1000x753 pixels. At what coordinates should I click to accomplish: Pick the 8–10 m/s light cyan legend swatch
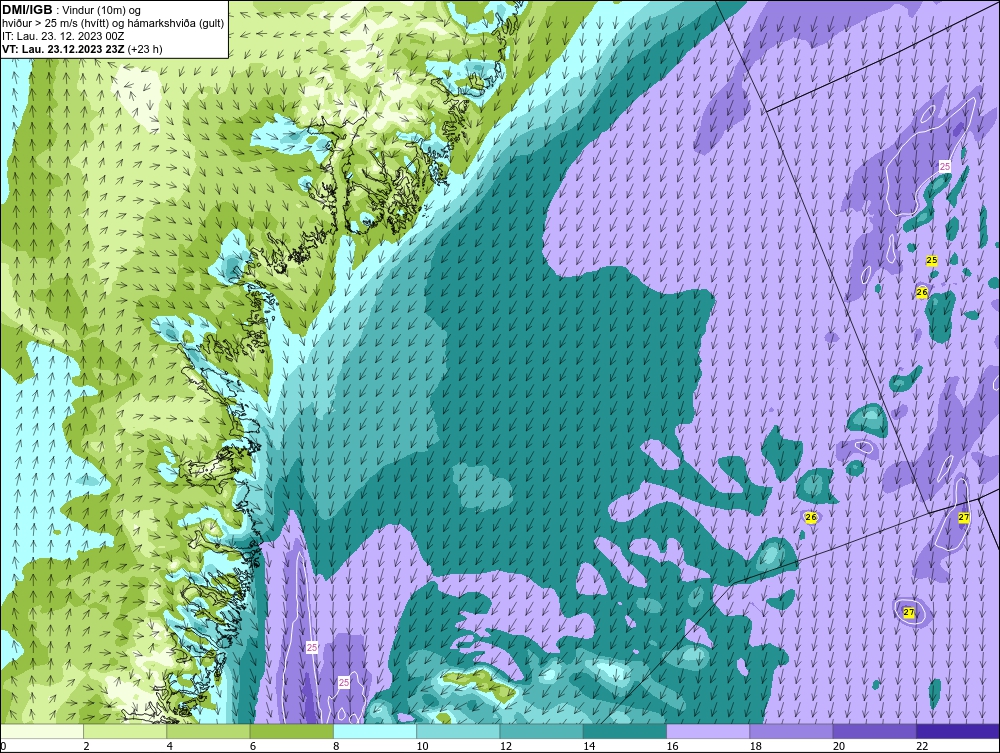pyautogui.click(x=375, y=731)
